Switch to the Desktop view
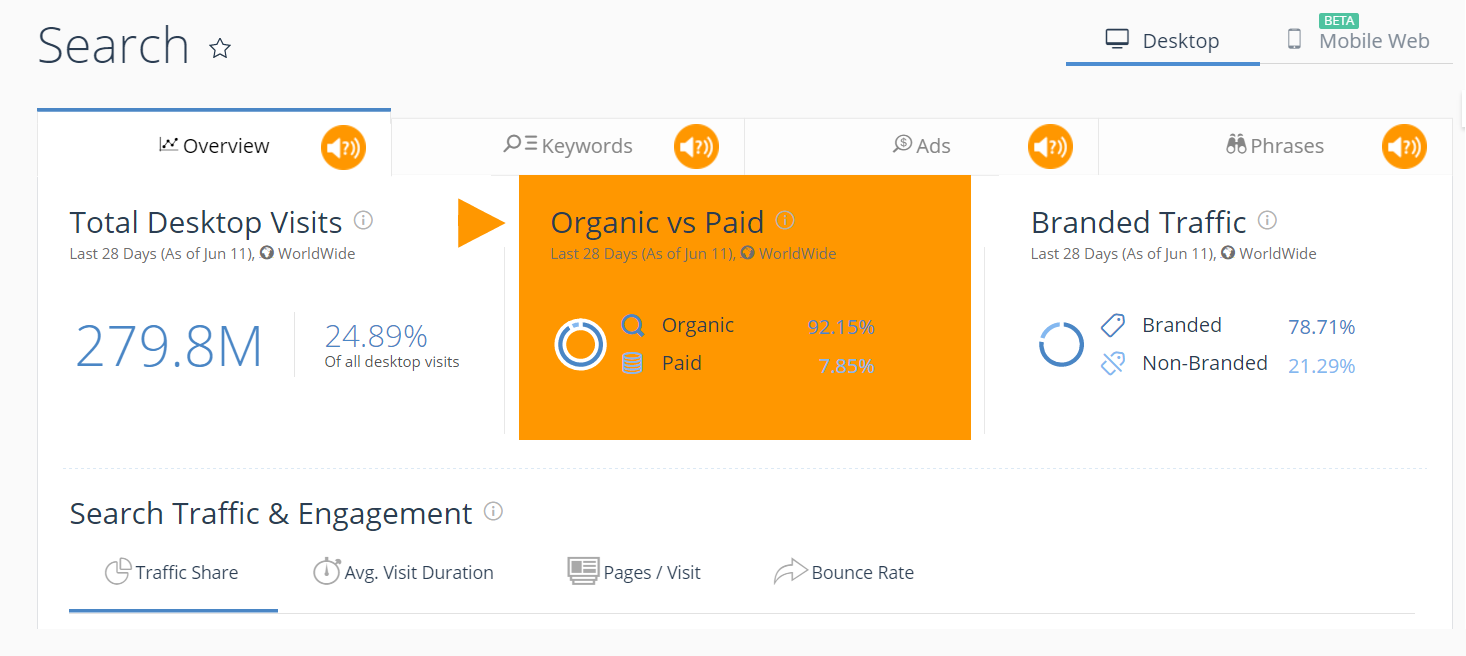This screenshot has width=1466, height=656. [x=1162, y=41]
